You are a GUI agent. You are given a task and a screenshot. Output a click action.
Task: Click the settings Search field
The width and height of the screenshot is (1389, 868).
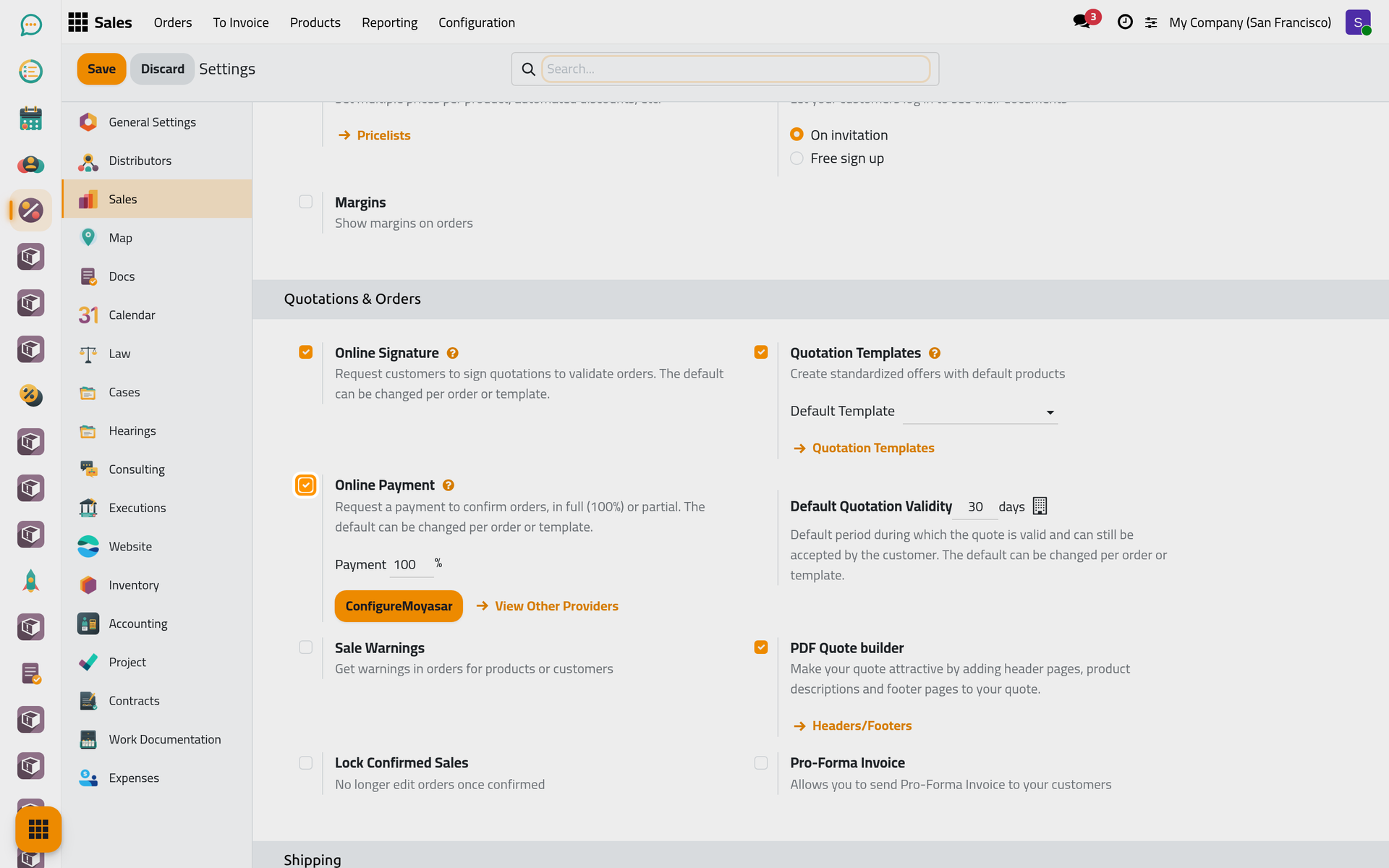point(736,69)
